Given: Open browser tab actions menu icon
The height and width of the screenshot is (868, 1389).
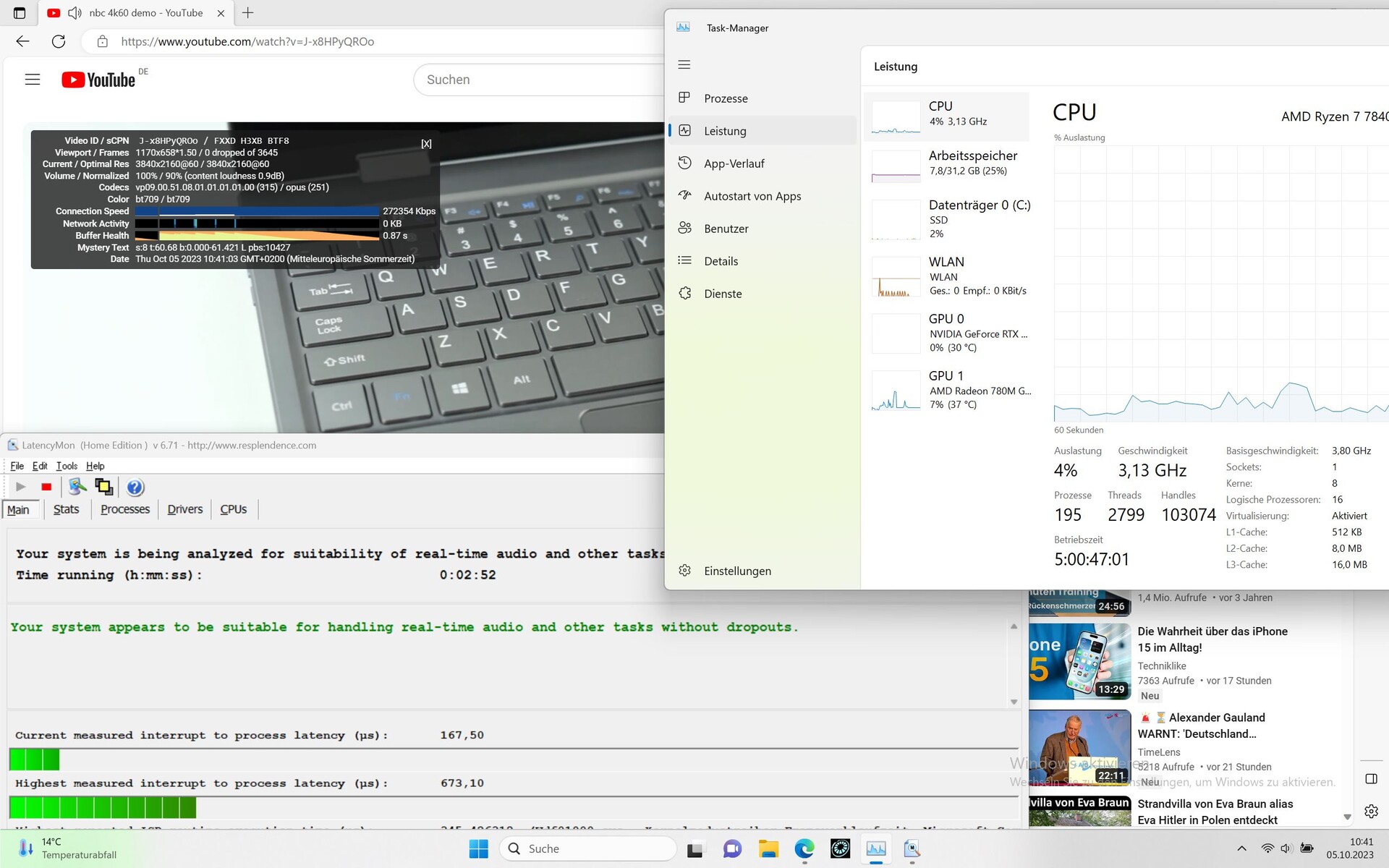Looking at the screenshot, I should [20, 13].
